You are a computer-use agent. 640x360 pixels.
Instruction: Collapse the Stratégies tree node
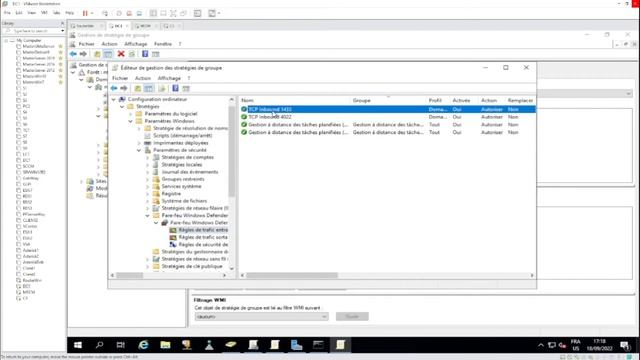click(x=122, y=107)
